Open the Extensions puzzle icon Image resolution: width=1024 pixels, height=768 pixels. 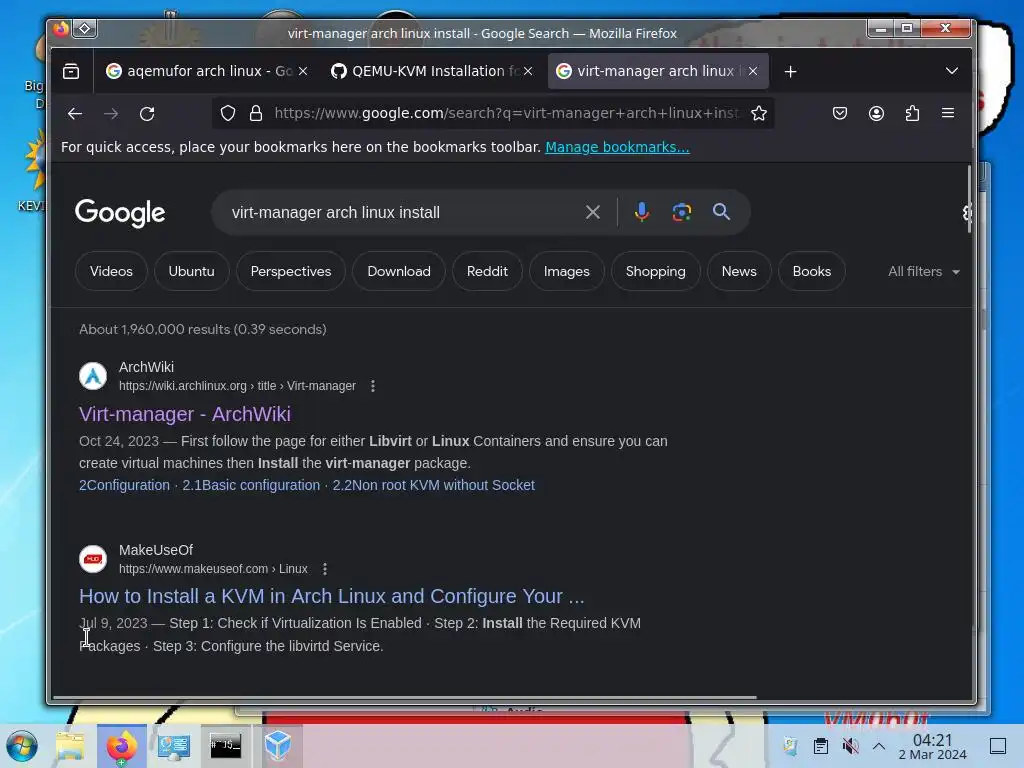[912, 114]
